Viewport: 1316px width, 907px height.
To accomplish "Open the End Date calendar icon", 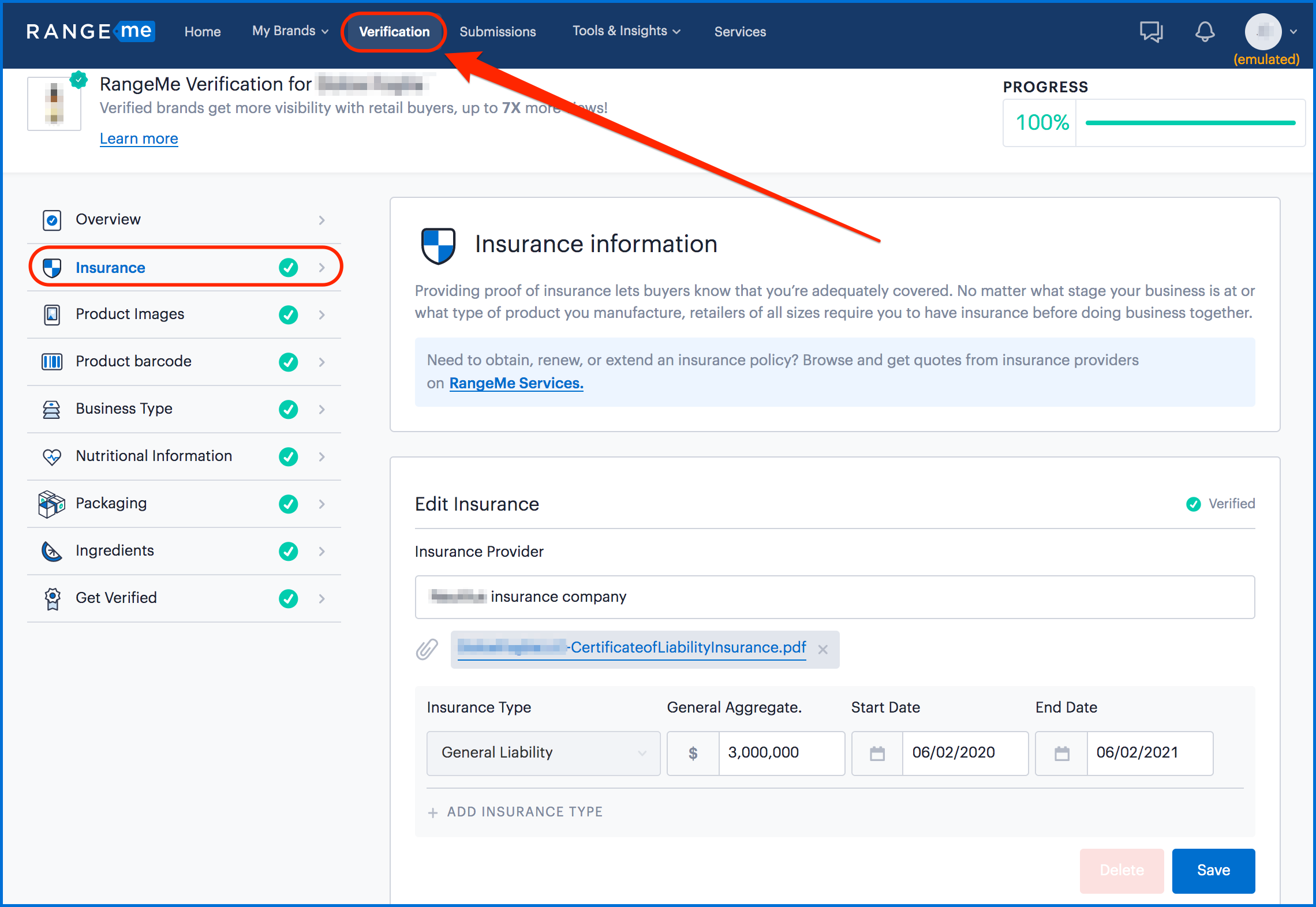I will pyautogui.click(x=1062, y=754).
